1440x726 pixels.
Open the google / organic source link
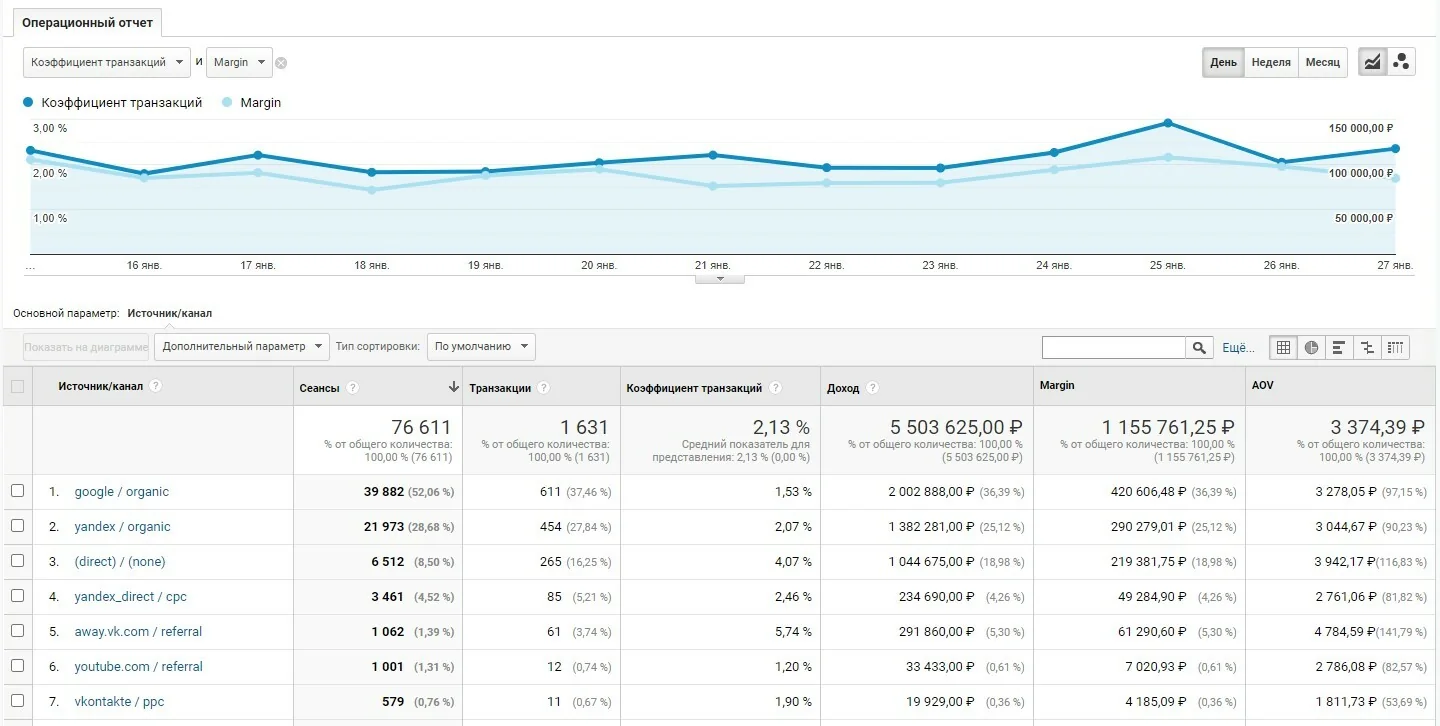click(121, 492)
